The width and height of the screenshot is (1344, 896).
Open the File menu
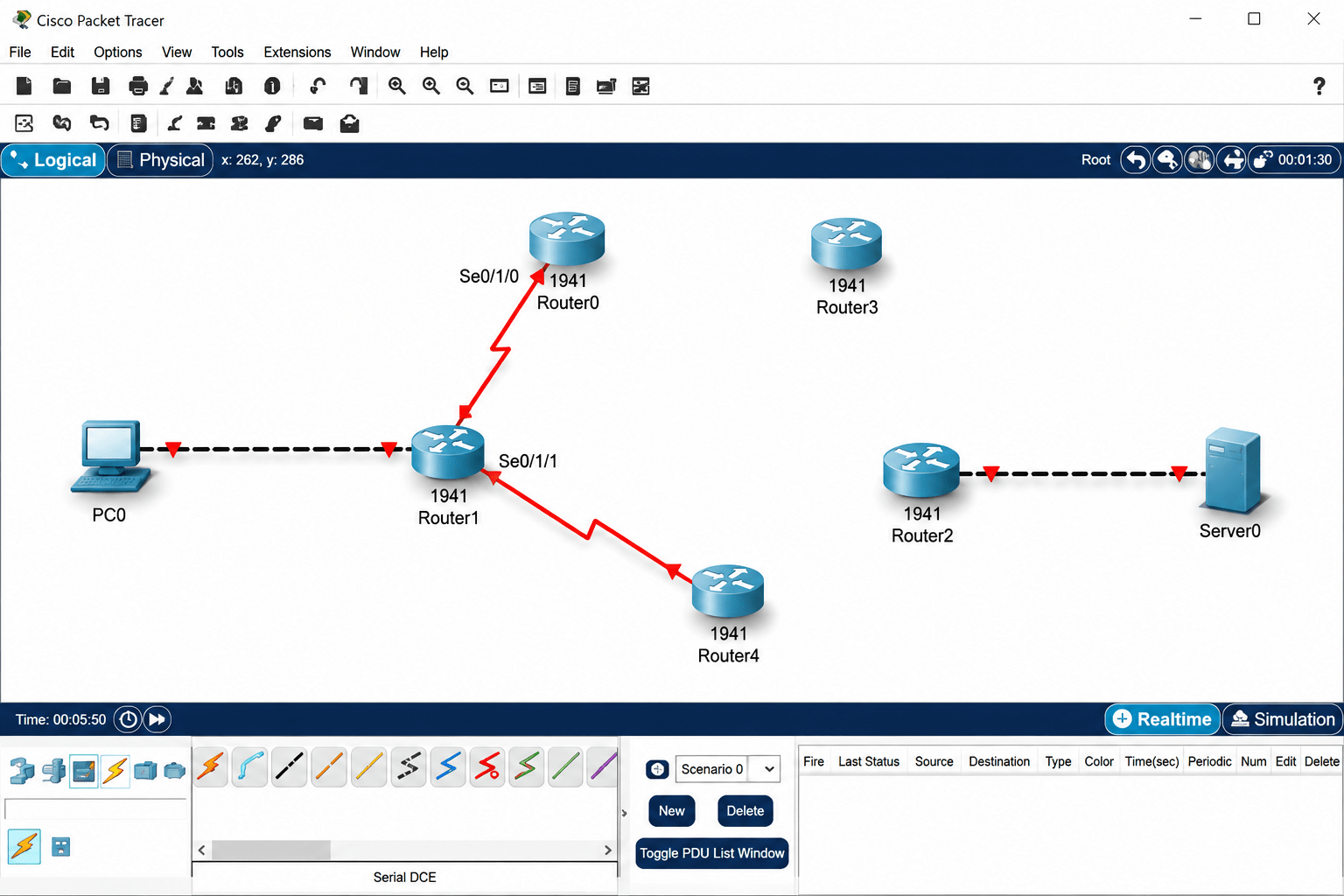[20, 52]
